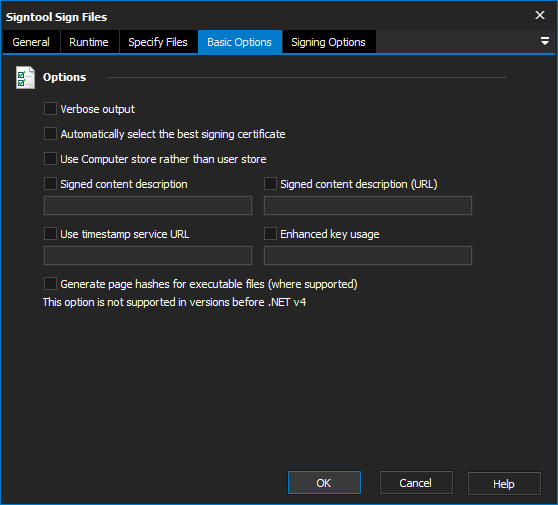Click the Cancel button

(416, 483)
